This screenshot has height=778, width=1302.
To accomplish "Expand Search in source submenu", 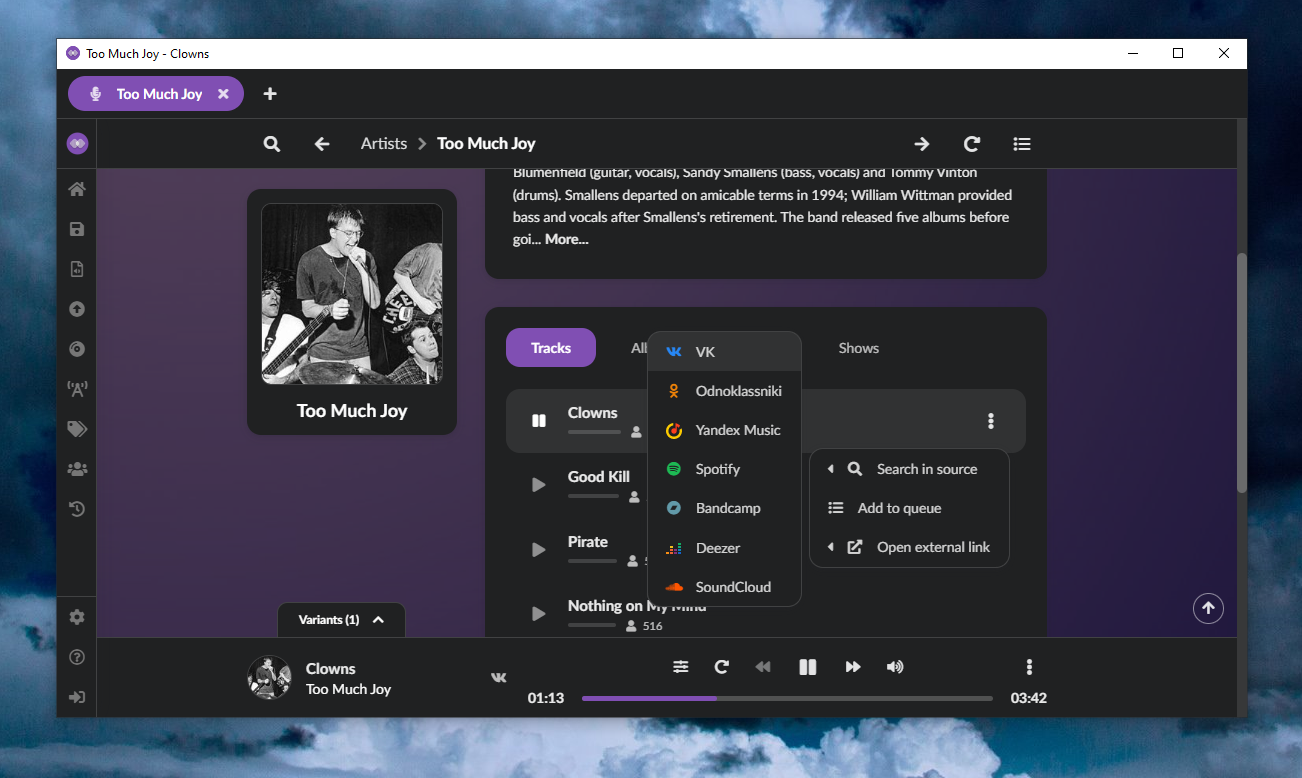I will point(909,469).
